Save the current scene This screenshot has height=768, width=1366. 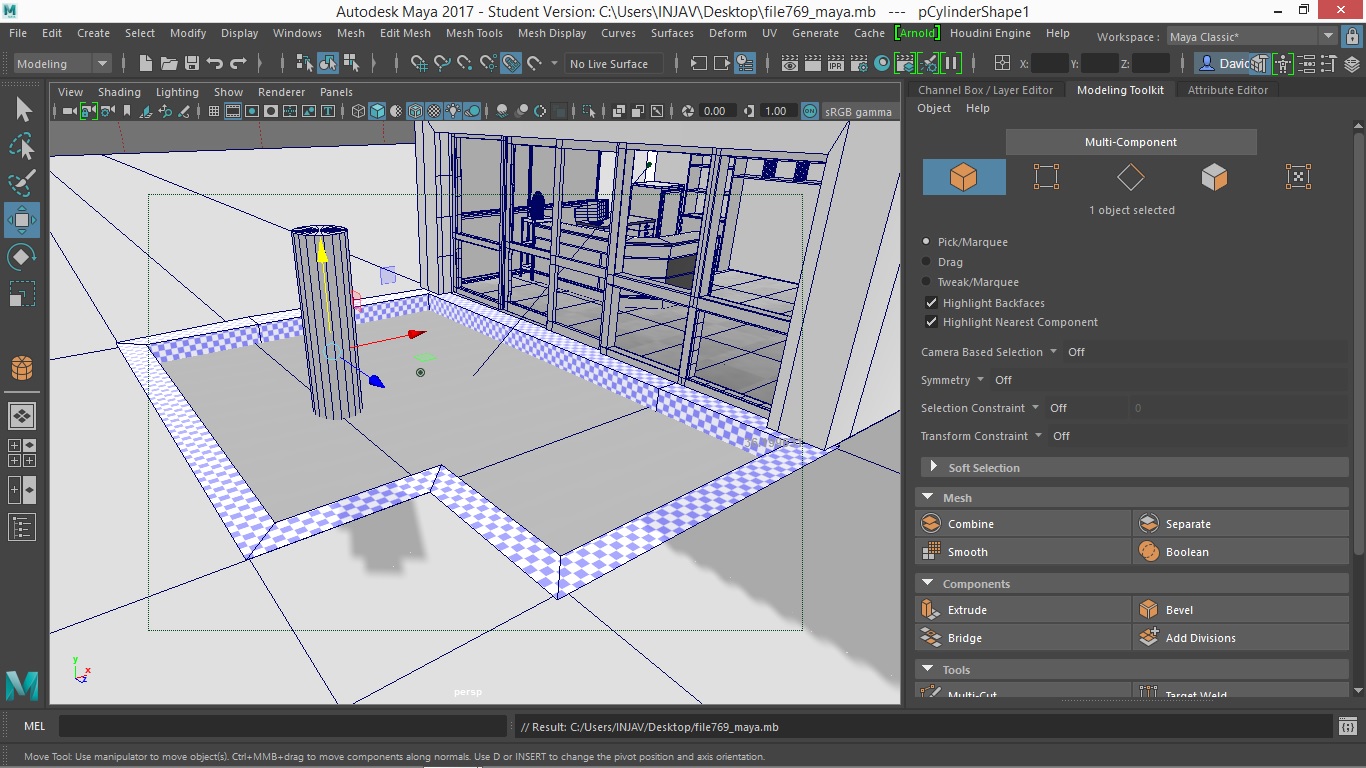coord(192,63)
